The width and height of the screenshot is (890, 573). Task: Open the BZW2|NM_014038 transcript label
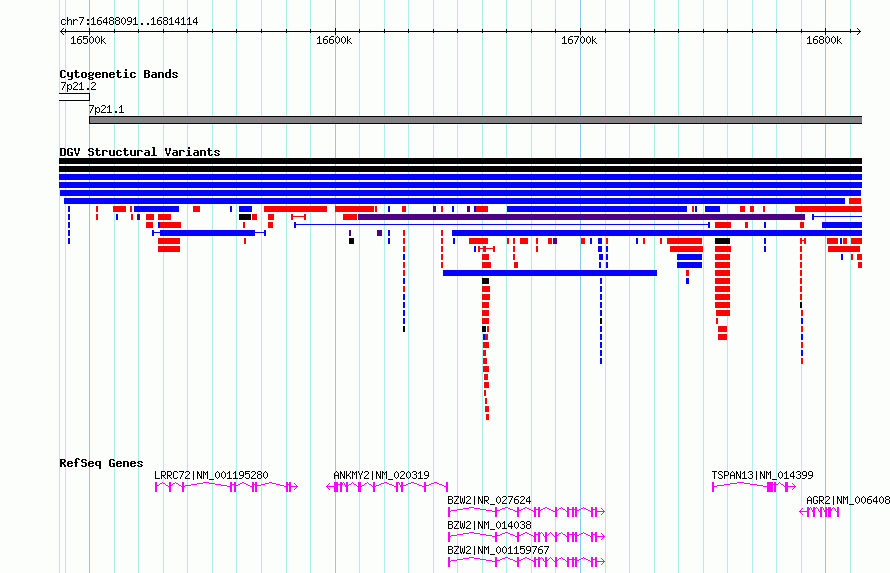(x=489, y=525)
